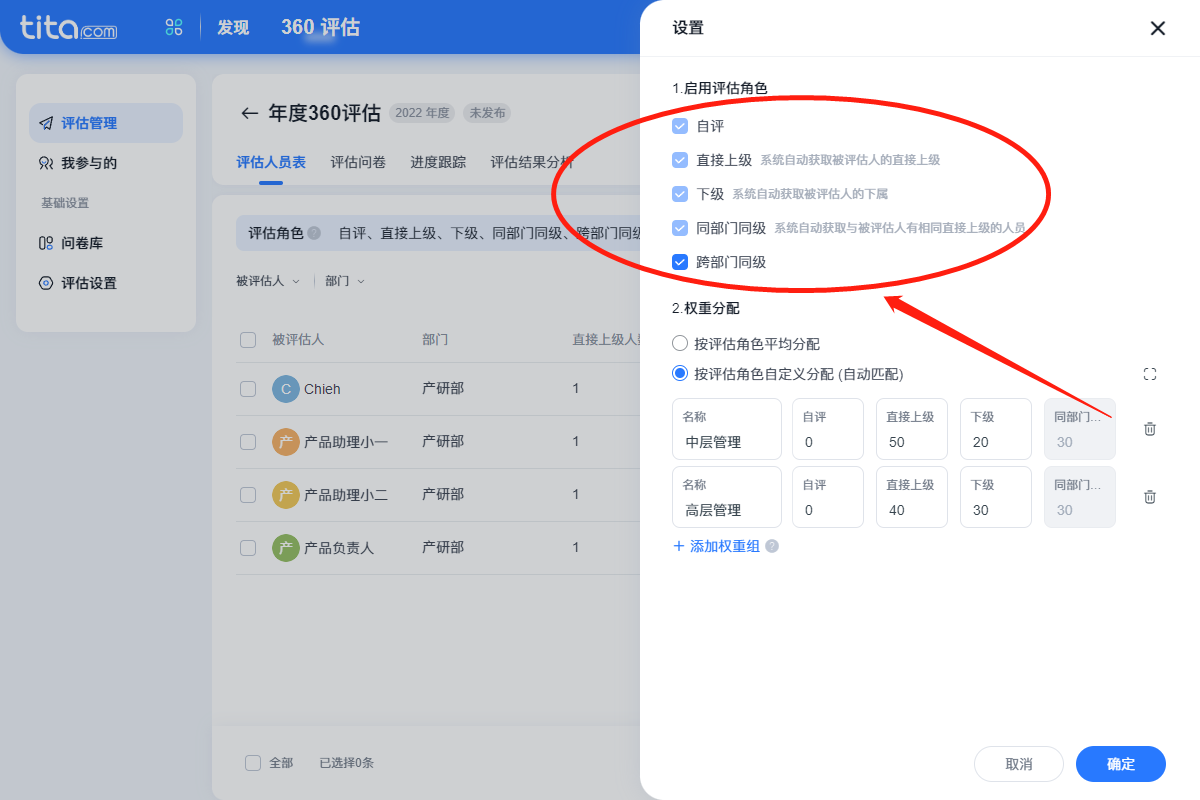Check the row checkbox for 产品负责人
Screen dimensions: 1200x800
click(x=248, y=548)
